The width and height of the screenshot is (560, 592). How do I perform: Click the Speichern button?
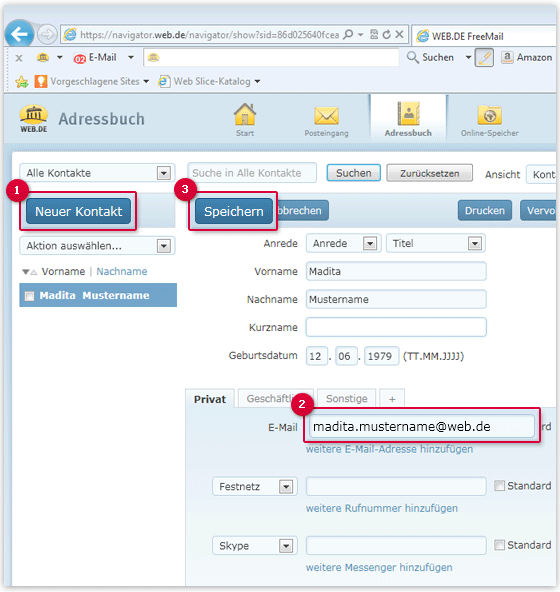[x=234, y=211]
